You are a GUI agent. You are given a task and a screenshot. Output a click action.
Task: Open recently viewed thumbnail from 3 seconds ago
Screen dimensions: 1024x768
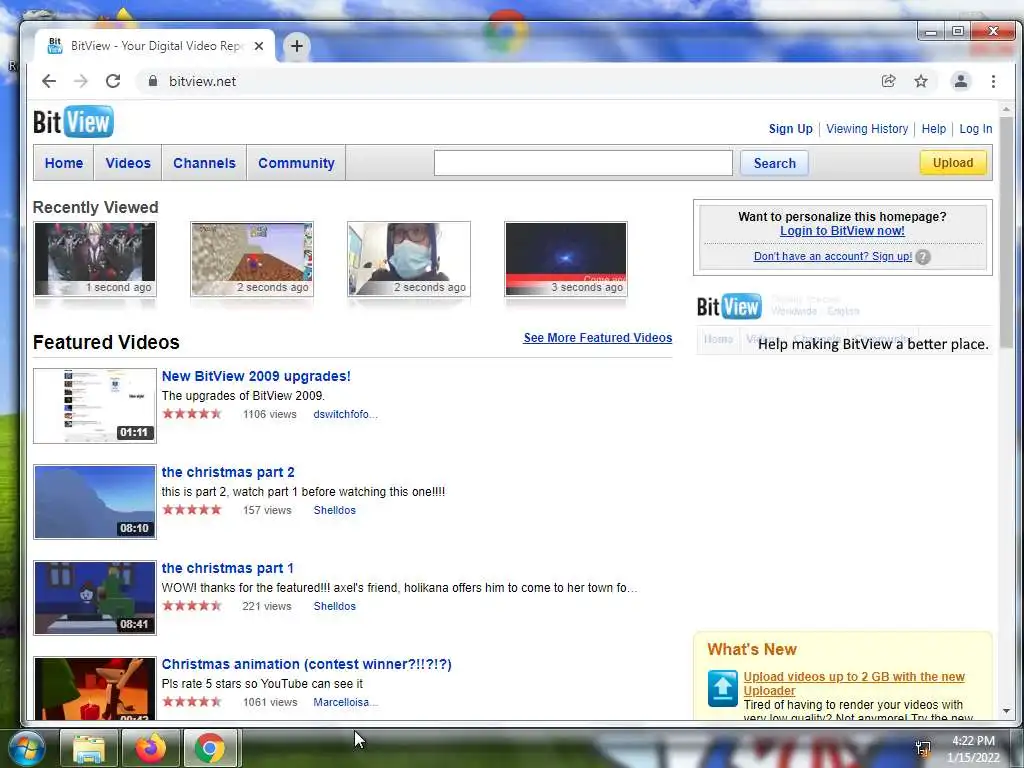[566, 259]
